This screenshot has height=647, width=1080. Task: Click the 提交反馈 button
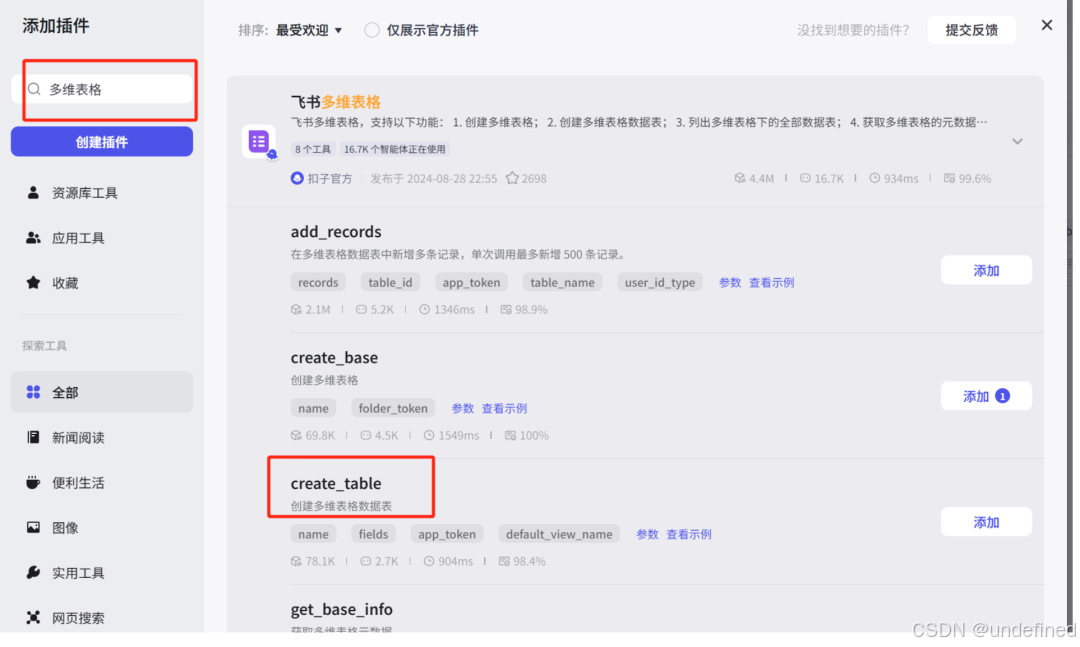(971, 30)
